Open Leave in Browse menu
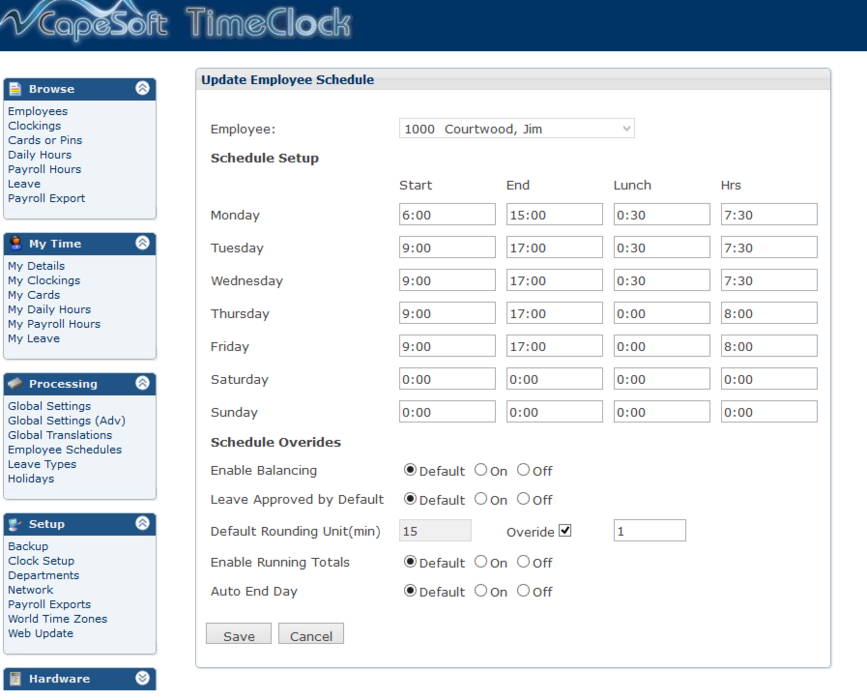The width and height of the screenshot is (867, 700). coord(24,184)
